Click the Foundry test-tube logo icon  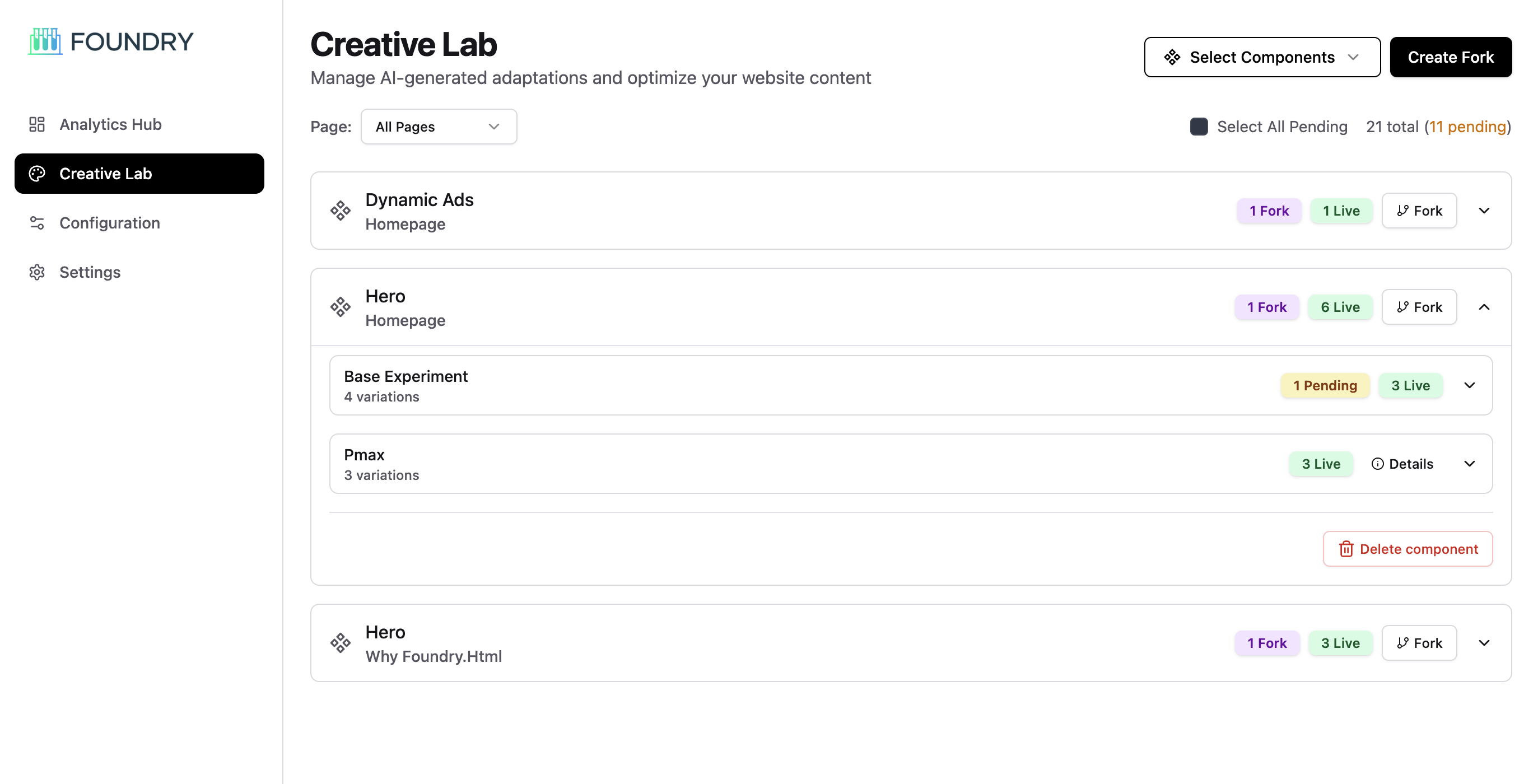pos(45,41)
